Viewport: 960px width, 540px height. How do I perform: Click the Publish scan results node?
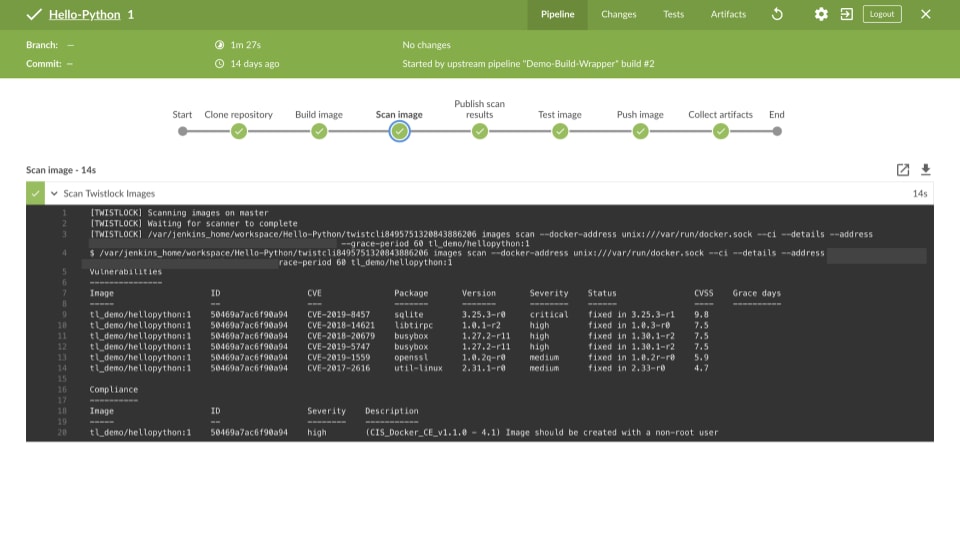tap(480, 131)
